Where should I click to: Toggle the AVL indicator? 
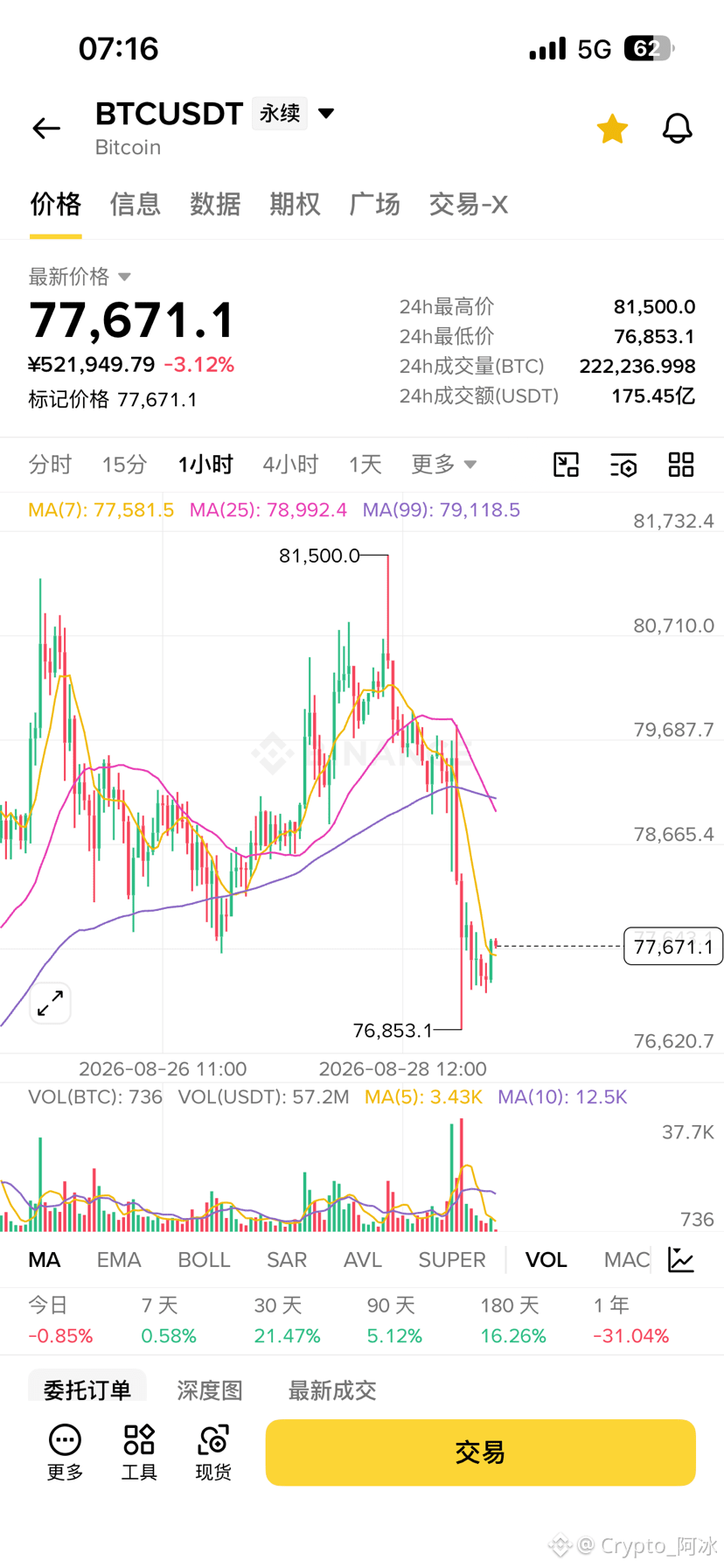point(363,1260)
